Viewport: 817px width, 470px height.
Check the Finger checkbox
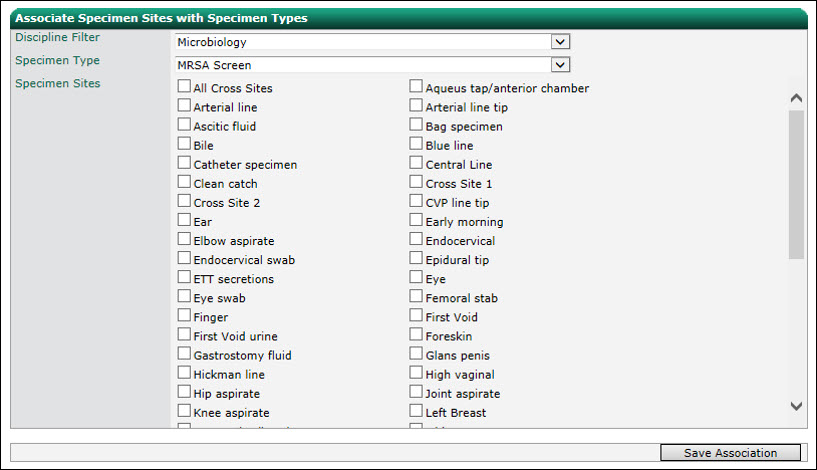pos(184,315)
